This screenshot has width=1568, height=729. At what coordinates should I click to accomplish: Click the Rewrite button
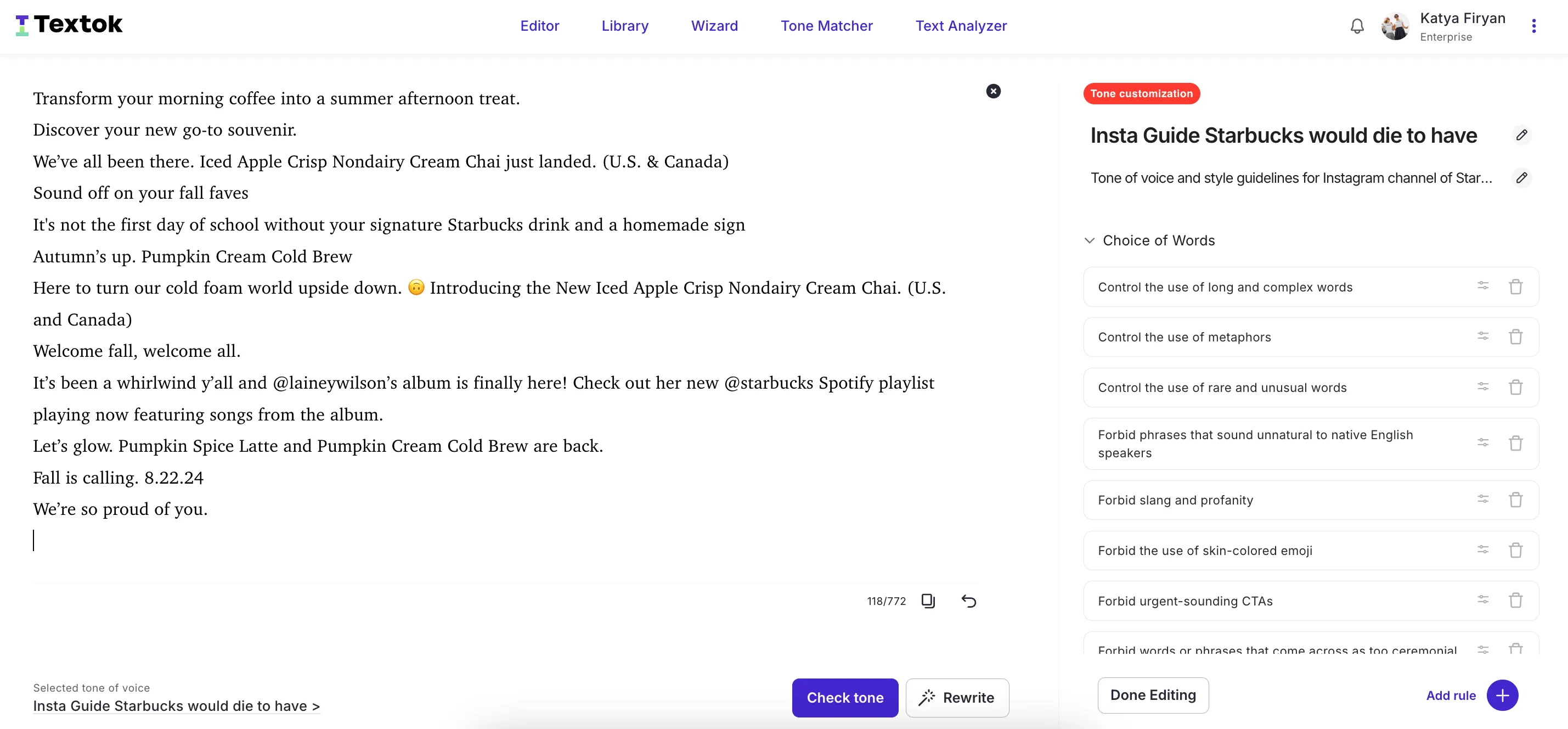click(956, 698)
